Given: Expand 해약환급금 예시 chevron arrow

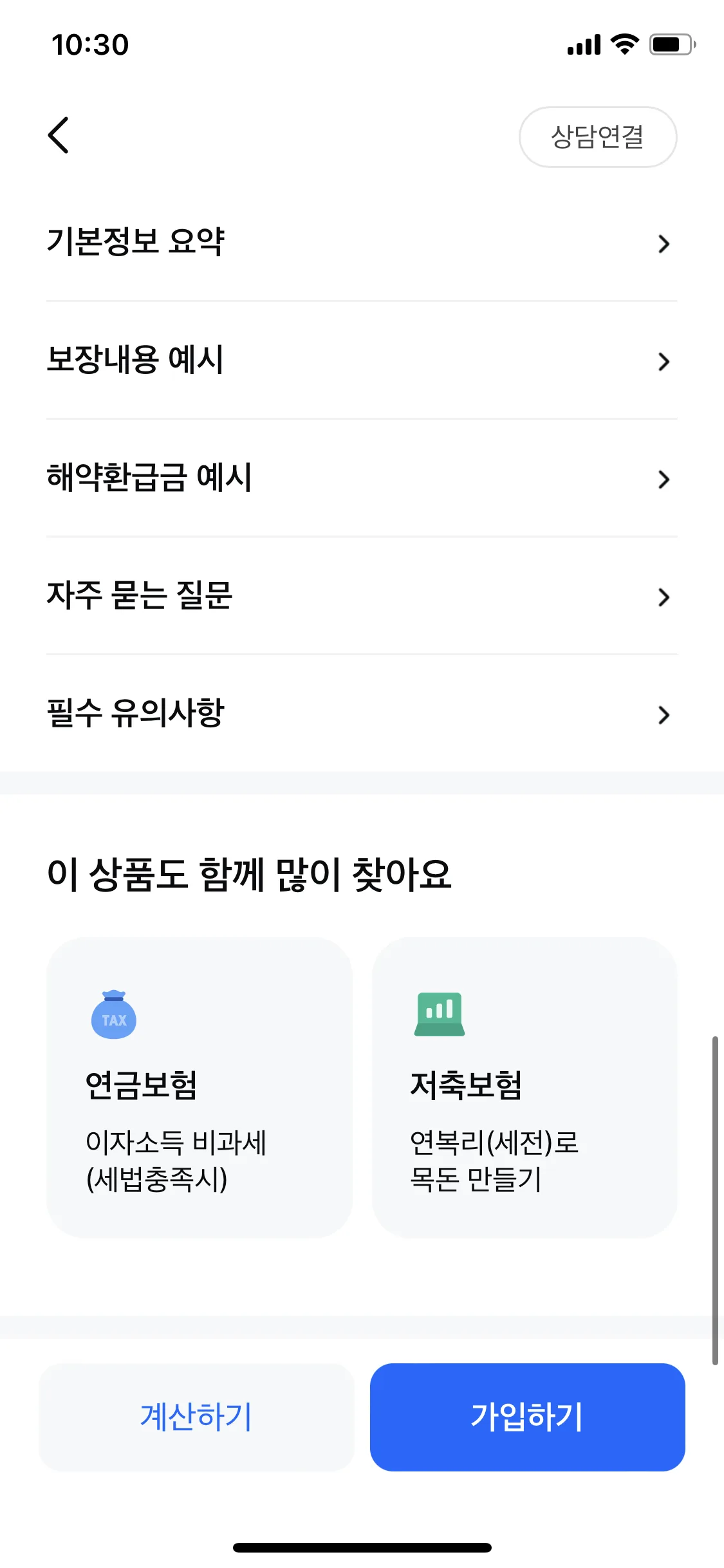Looking at the screenshot, I should point(664,479).
